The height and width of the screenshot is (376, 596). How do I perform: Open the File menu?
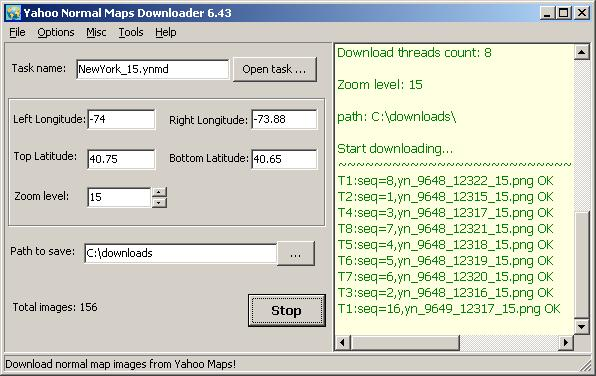17,32
